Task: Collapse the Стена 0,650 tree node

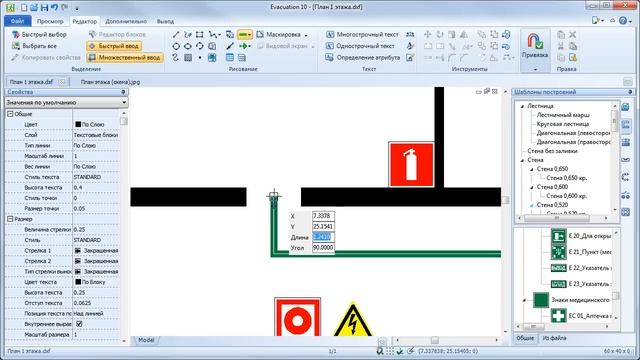Action: pos(531,169)
